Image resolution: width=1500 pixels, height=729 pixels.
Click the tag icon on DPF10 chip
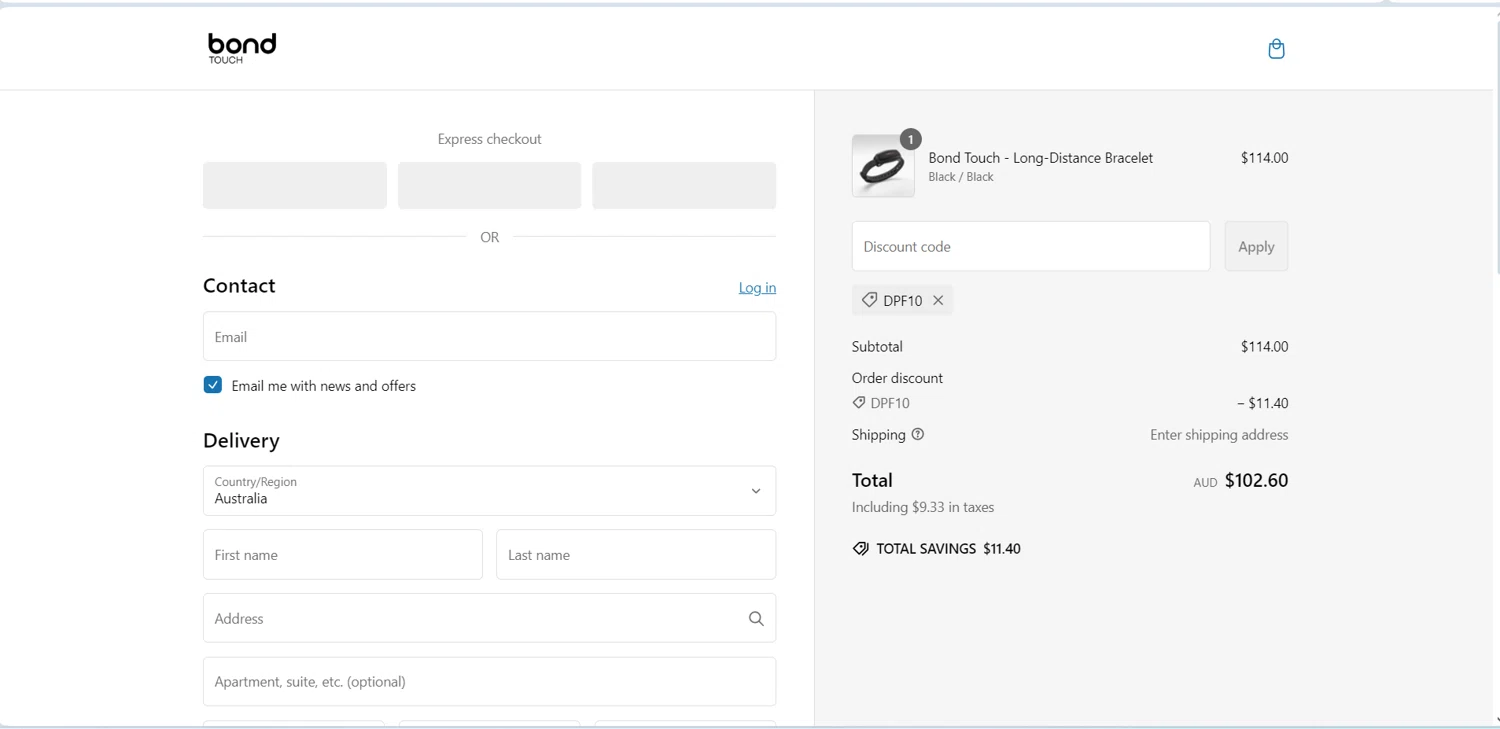869,300
